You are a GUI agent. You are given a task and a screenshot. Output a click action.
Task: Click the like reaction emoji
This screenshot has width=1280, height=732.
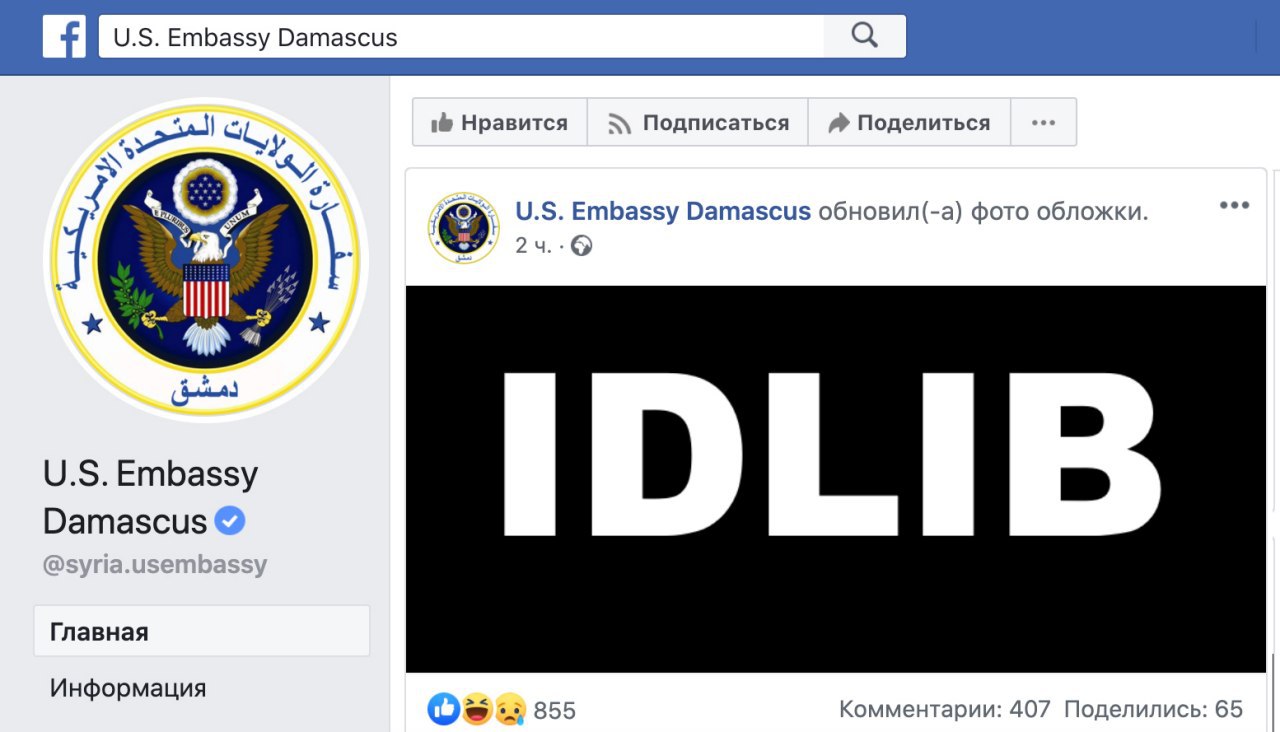coord(444,709)
